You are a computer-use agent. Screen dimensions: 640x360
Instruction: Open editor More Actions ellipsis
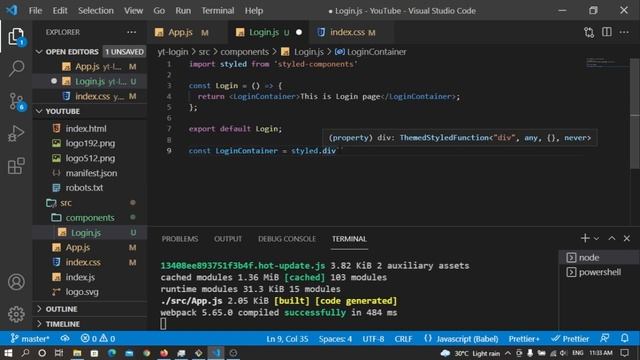click(624, 32)
